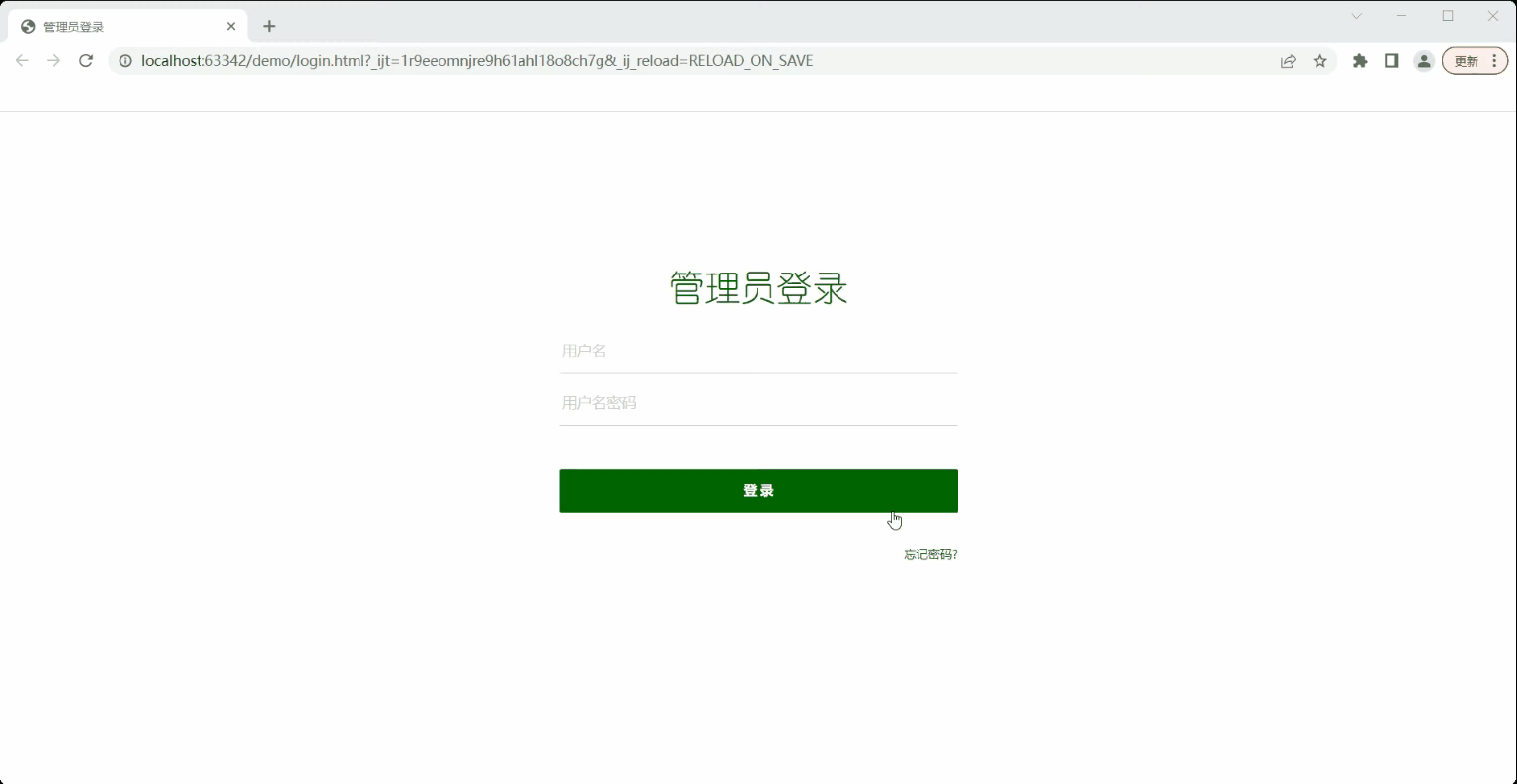
Task: Open the extensions puzzle icon
Action: point(1360,60)
